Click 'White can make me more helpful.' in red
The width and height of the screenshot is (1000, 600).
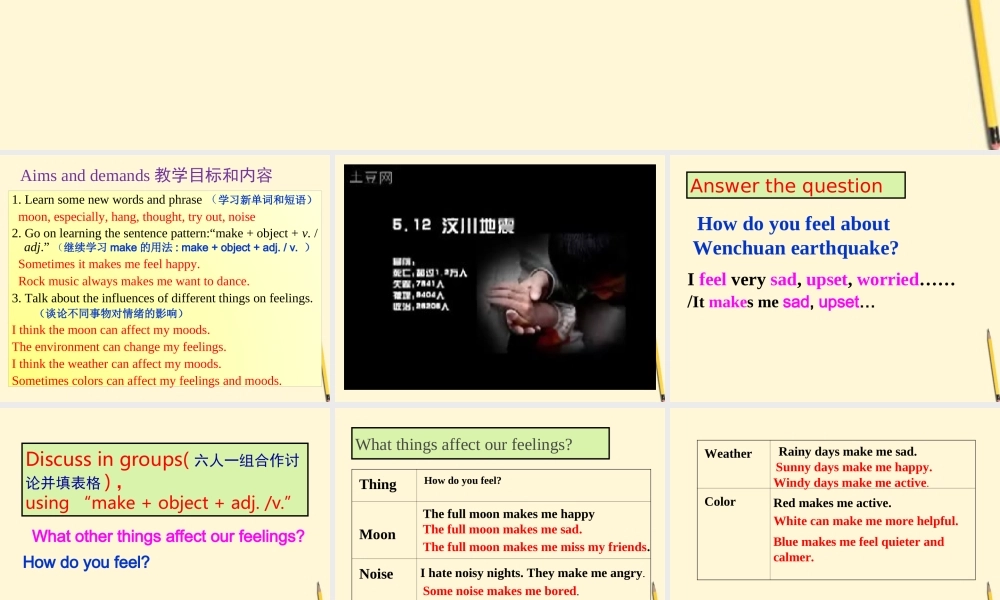(865, 521)
